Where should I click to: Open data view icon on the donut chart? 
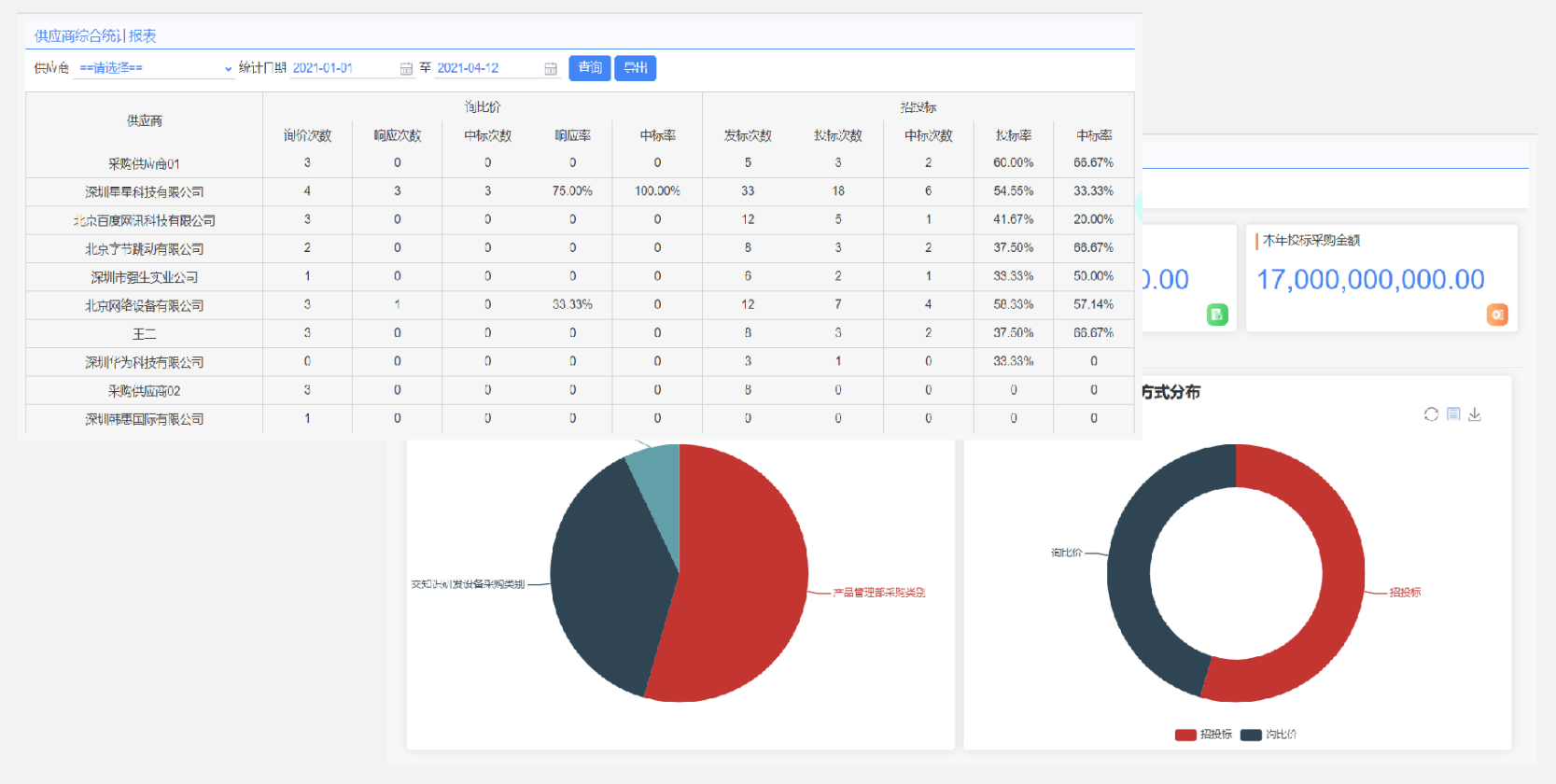tap(1453, 413)
